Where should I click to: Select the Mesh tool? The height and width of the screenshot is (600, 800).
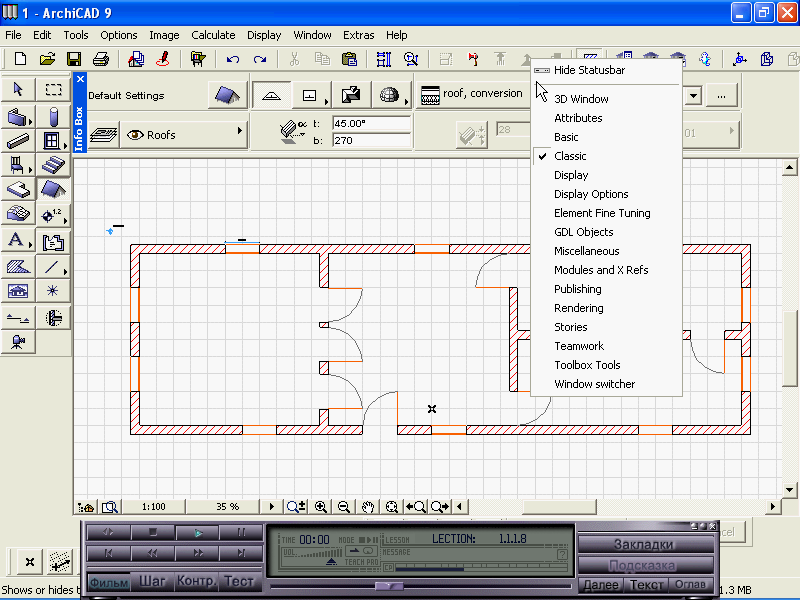[18, 213]
